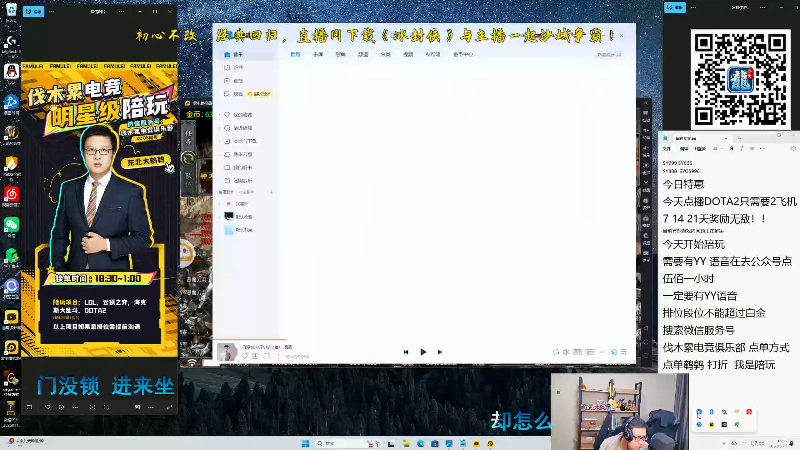Click the round arrows icon in game window
800x450 pixels.
(x=188, y=159)
